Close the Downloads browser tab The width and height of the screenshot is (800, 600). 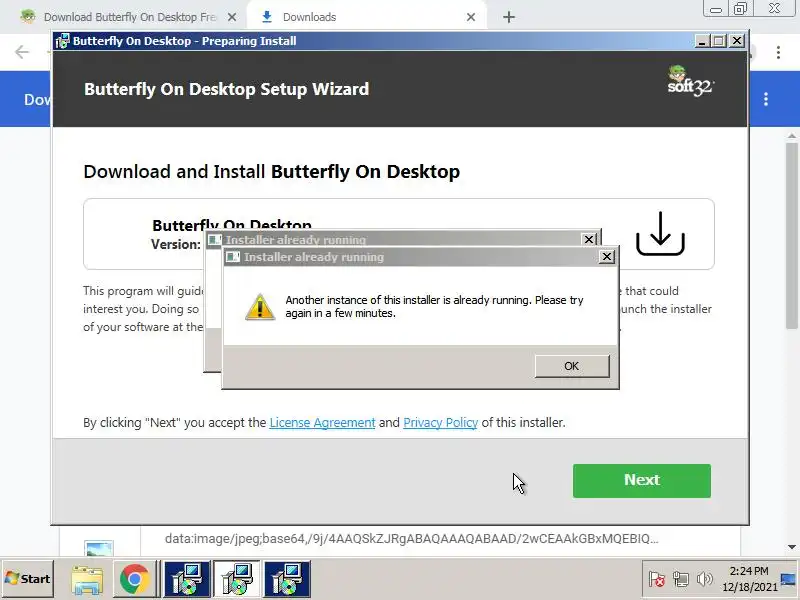(x=471, y=17)
